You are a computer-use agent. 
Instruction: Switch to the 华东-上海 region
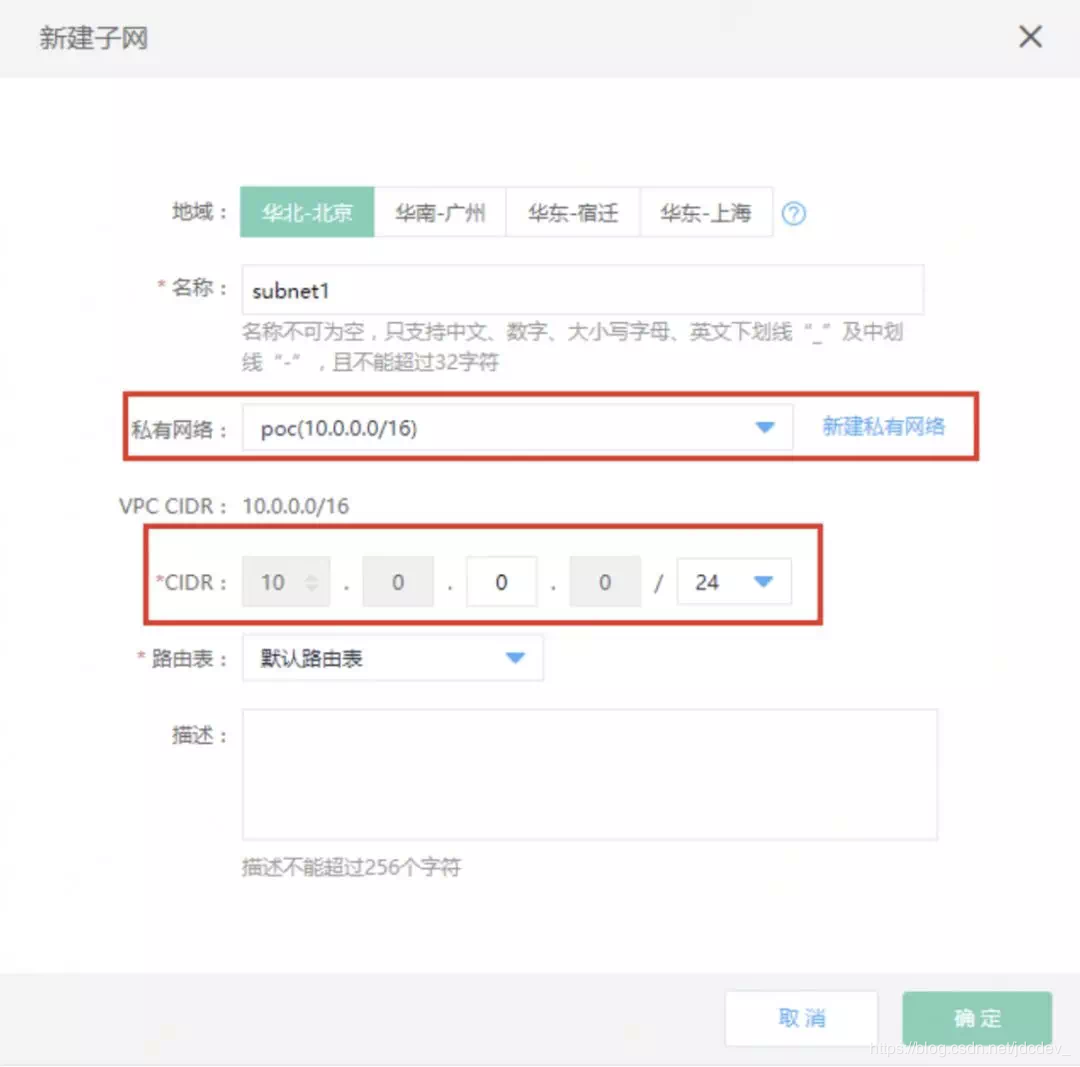(707, 212)
